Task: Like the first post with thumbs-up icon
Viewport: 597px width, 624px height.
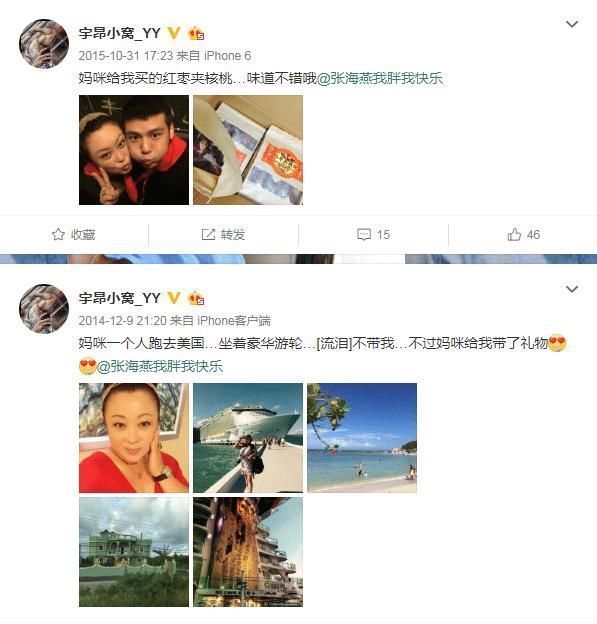Action: tap(514, 234)
